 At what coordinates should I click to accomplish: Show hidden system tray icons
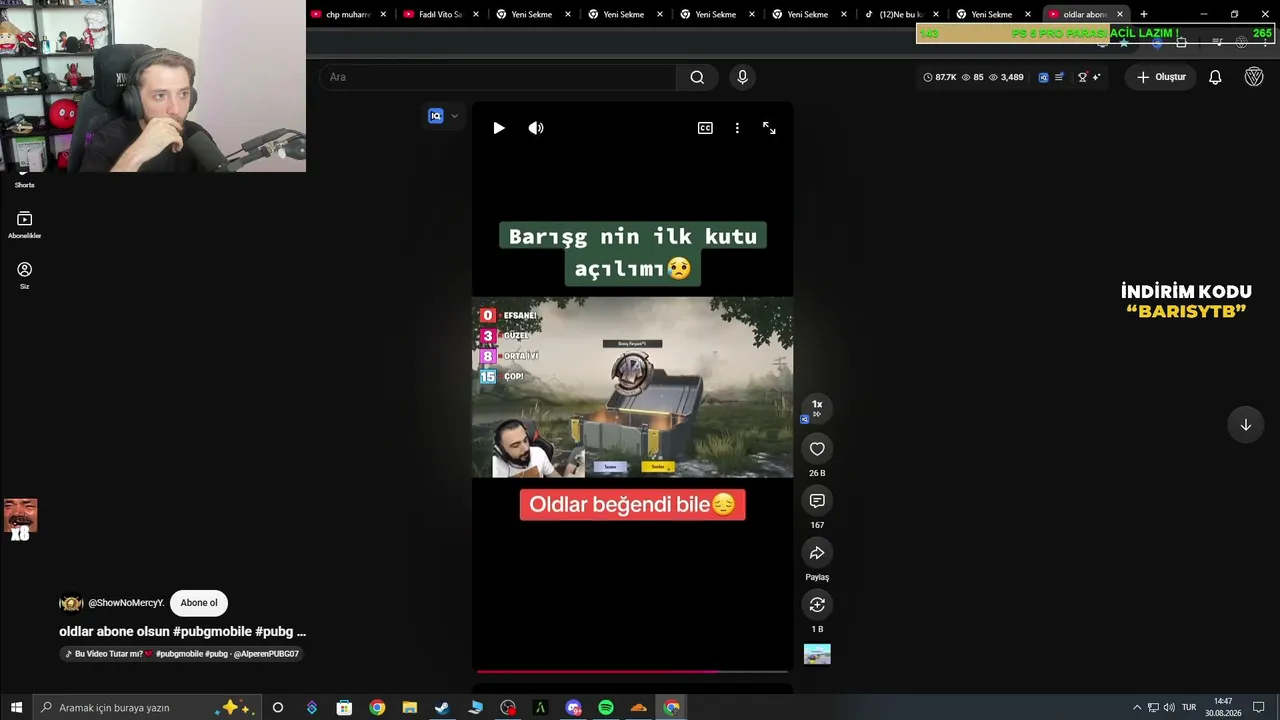(x=1137, y=708)
